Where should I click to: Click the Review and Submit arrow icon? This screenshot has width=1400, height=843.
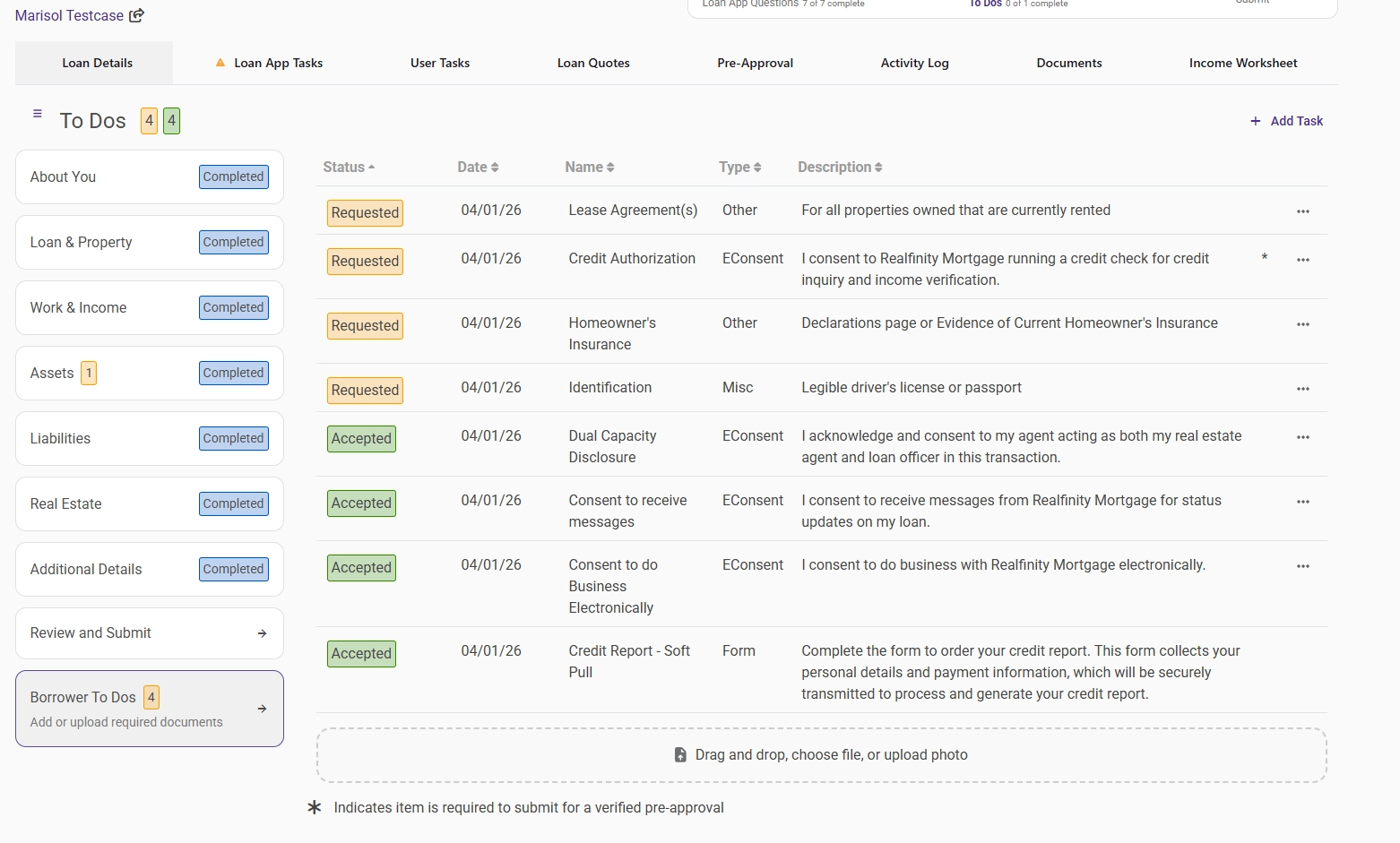point(263,633)
